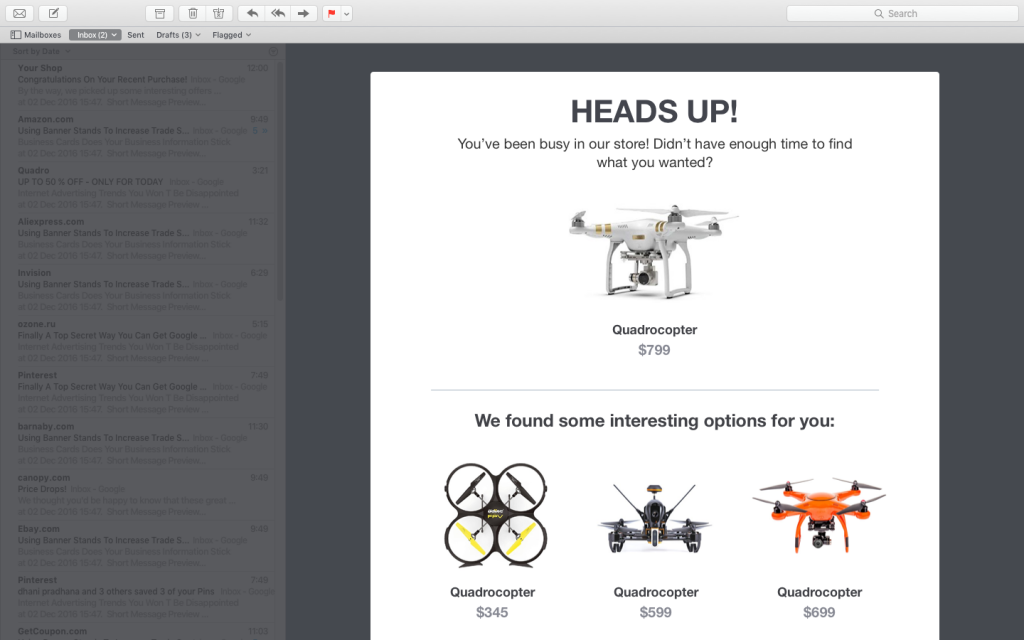This screenshot has width=1024, height=640.
Task: Open the Inbox (2) mailbox dropdown
Action: [95, 35]
